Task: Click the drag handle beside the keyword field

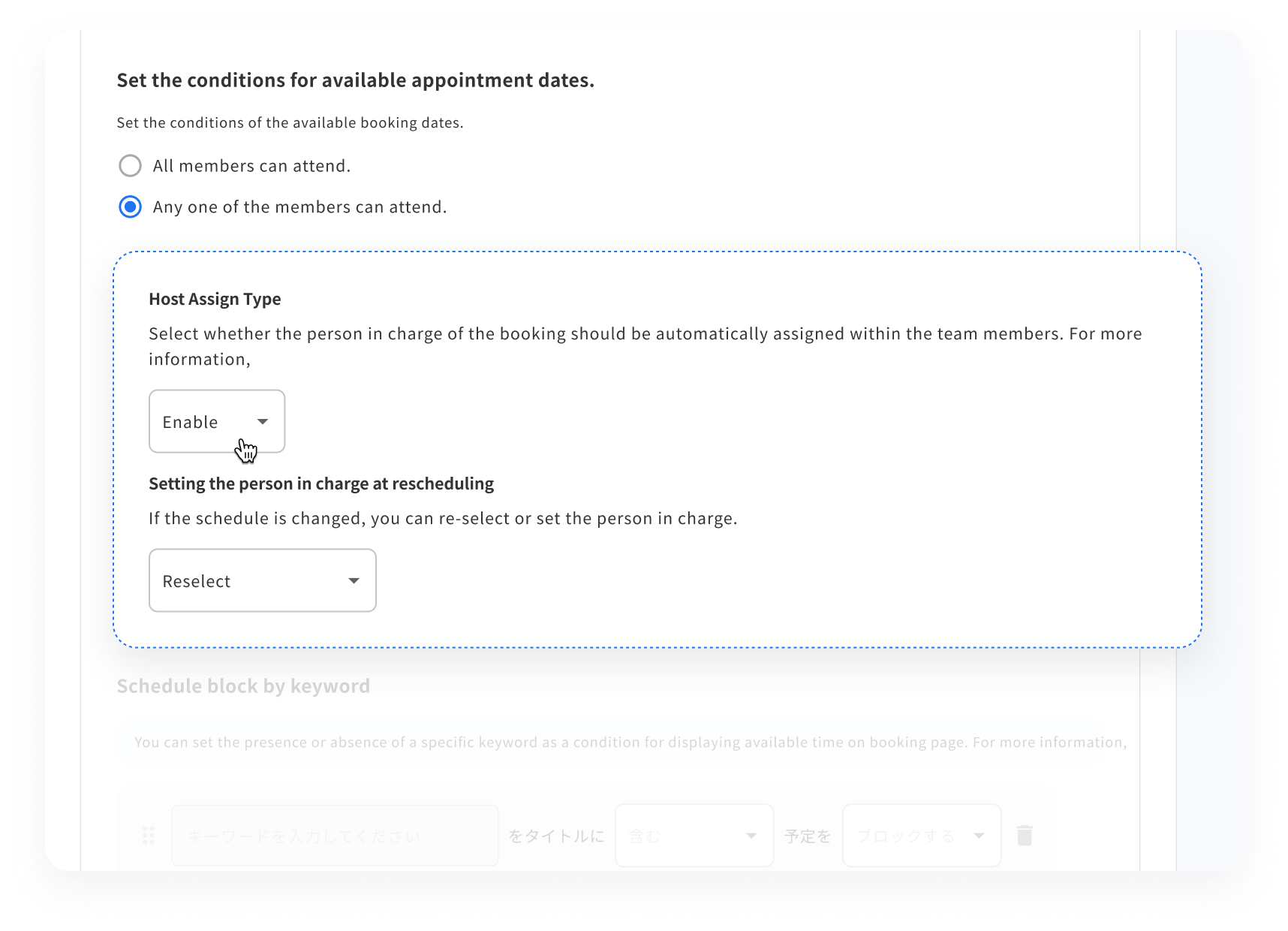Action: pos(149,835)
